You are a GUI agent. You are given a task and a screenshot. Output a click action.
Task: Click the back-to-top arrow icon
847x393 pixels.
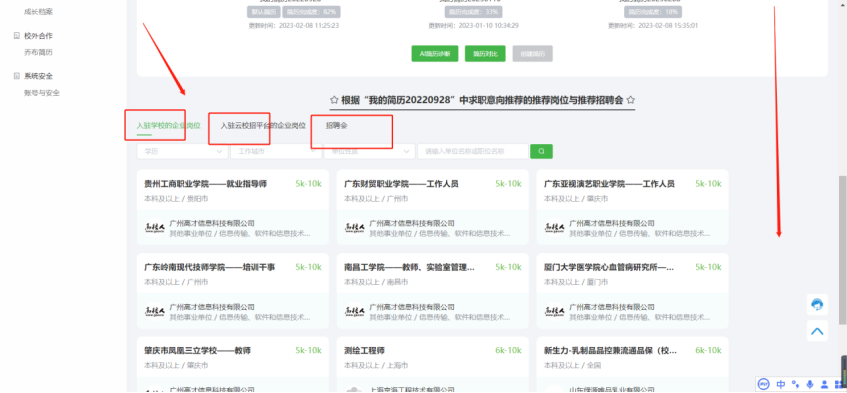(817, 330)
